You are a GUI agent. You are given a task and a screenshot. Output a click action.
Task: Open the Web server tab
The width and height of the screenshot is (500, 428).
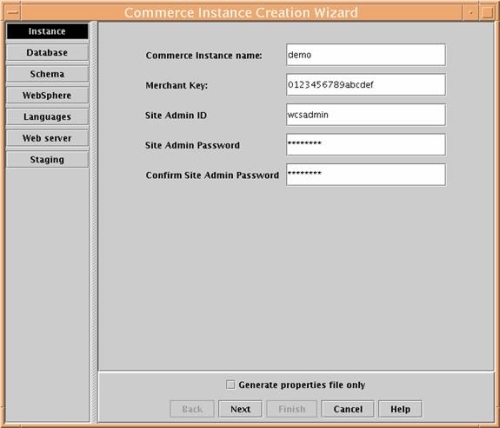click(x=47, y=138)
